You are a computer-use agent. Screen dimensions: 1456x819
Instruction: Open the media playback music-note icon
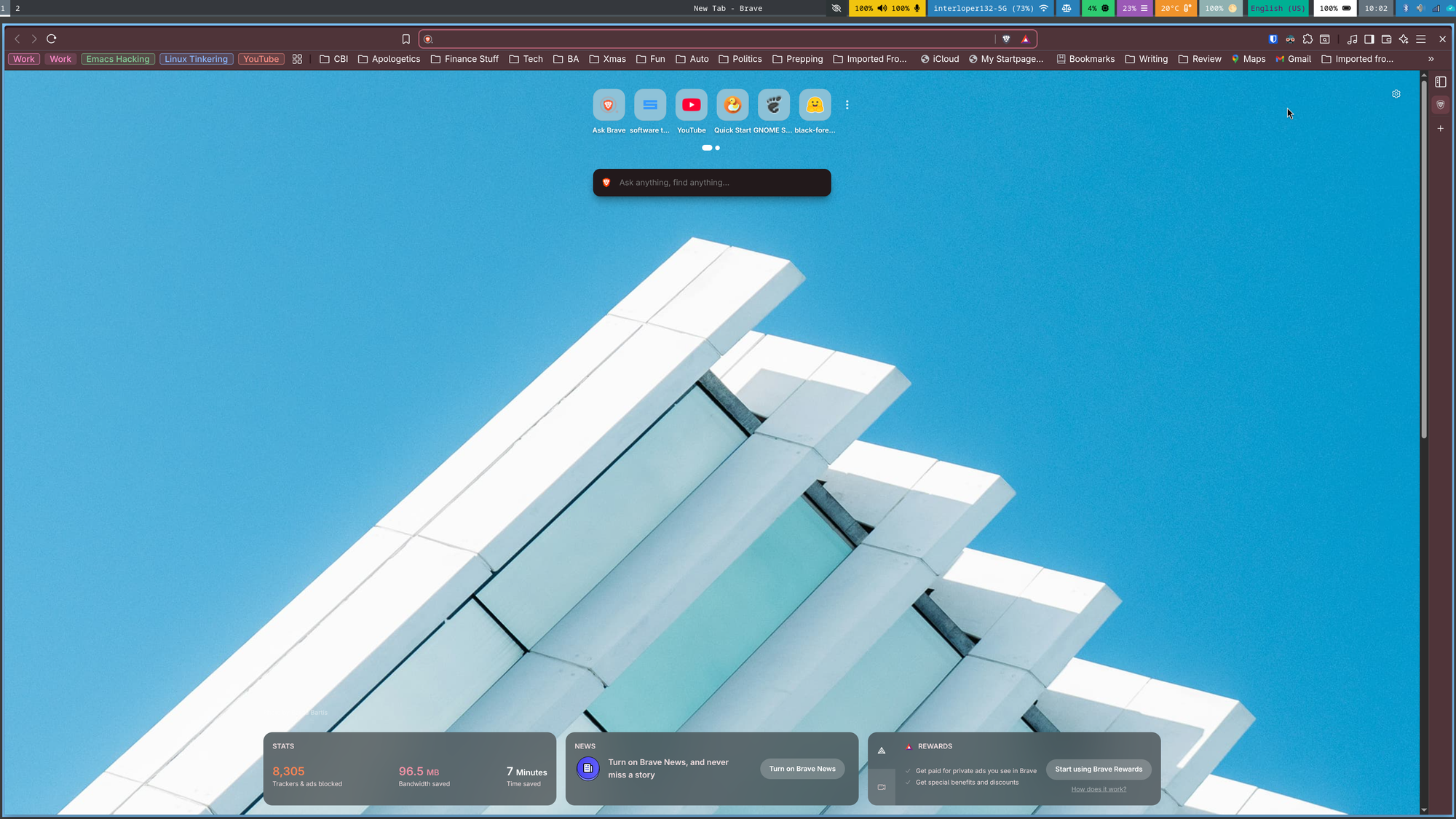[x=1353, y=39]
